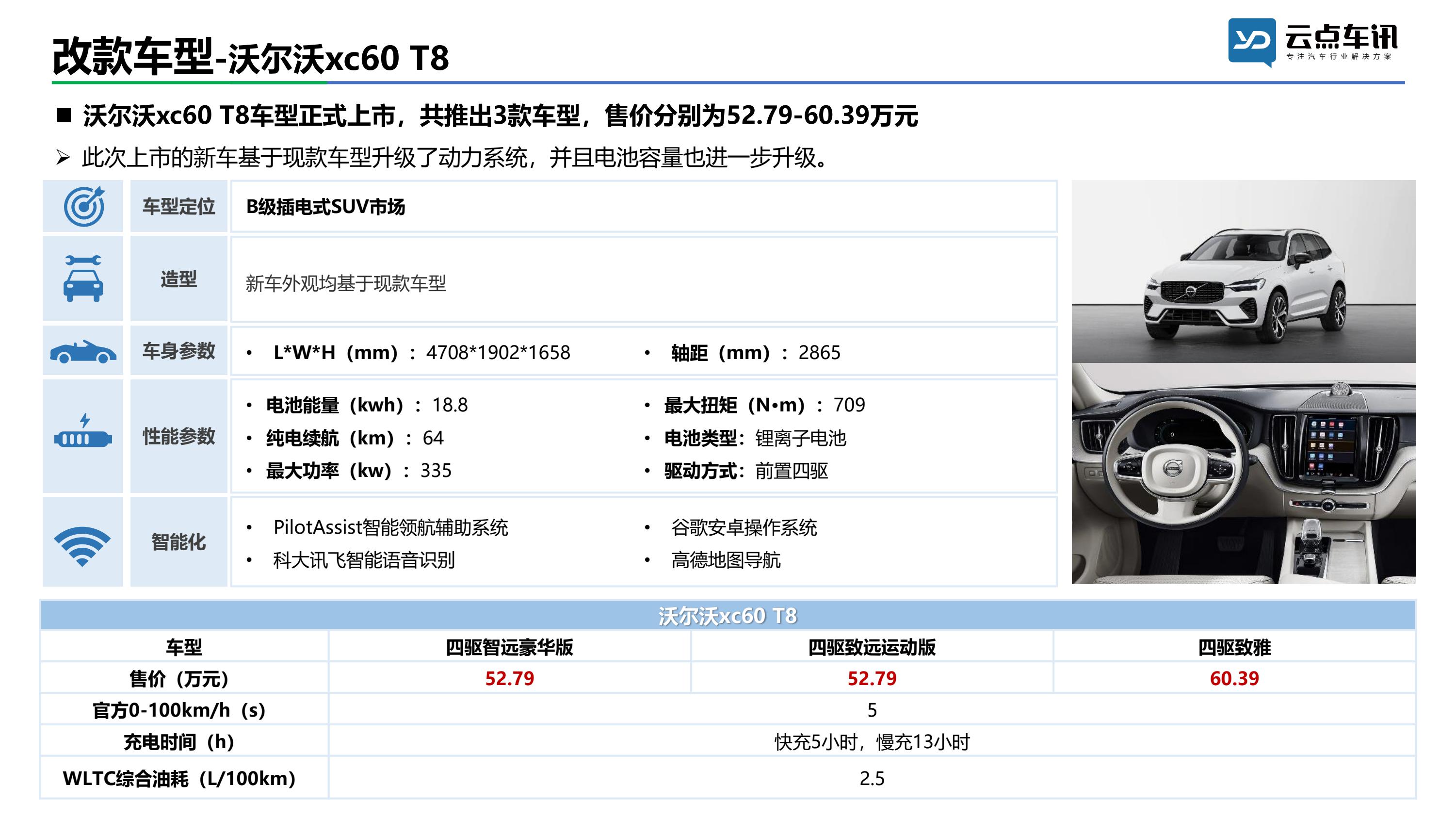This screenshot has width=1456, height=819.
Task: Click the electric range value 64
Action: click(x=433, y=438)
